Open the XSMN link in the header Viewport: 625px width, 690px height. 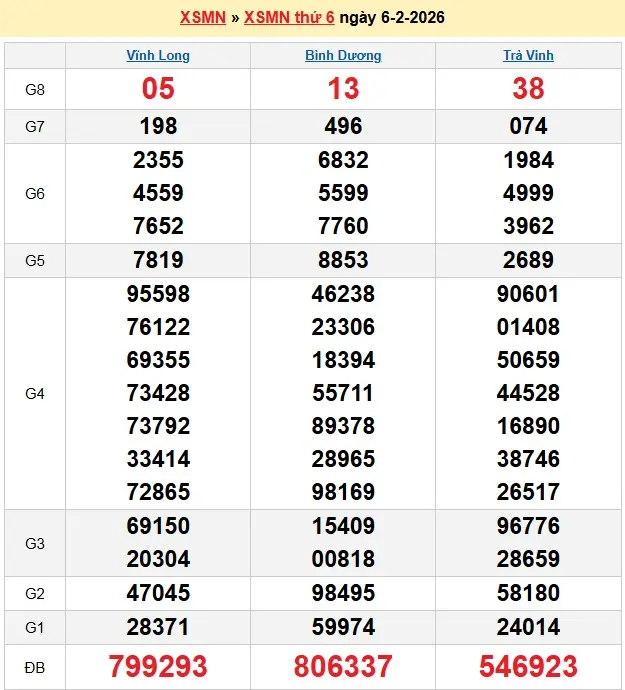(x=202, y=18)
